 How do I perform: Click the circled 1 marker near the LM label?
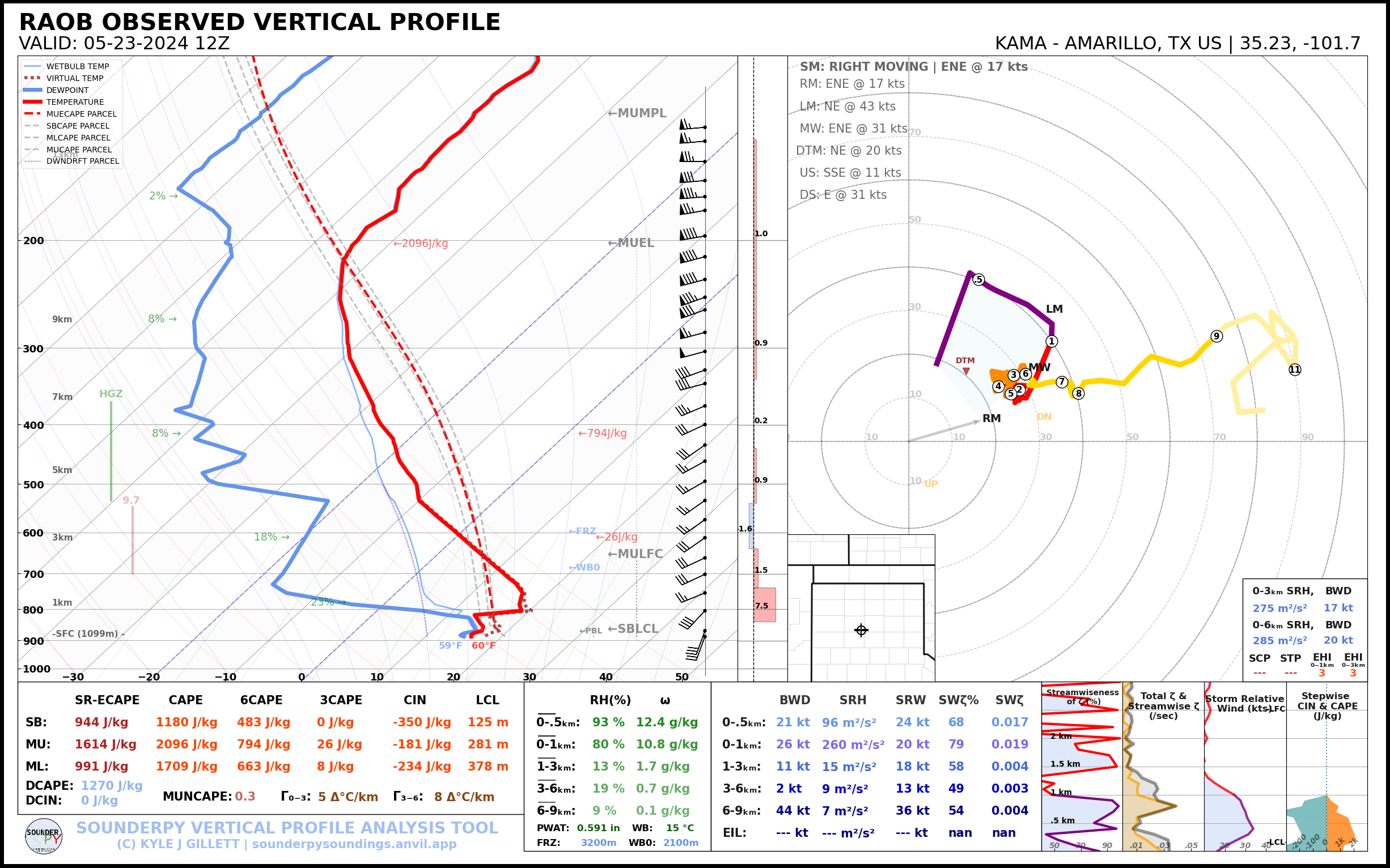[x=1051, y=342]
